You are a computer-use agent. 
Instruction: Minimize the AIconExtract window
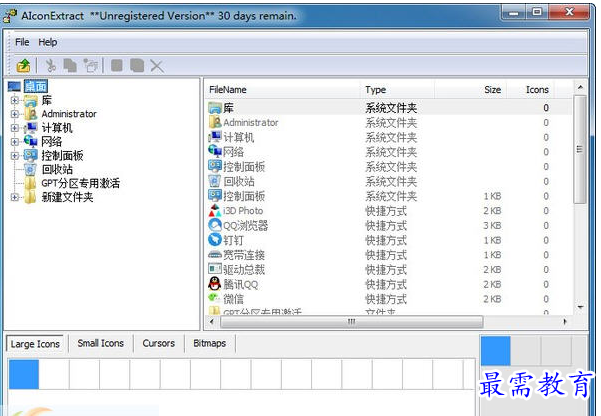pos(514,12)
